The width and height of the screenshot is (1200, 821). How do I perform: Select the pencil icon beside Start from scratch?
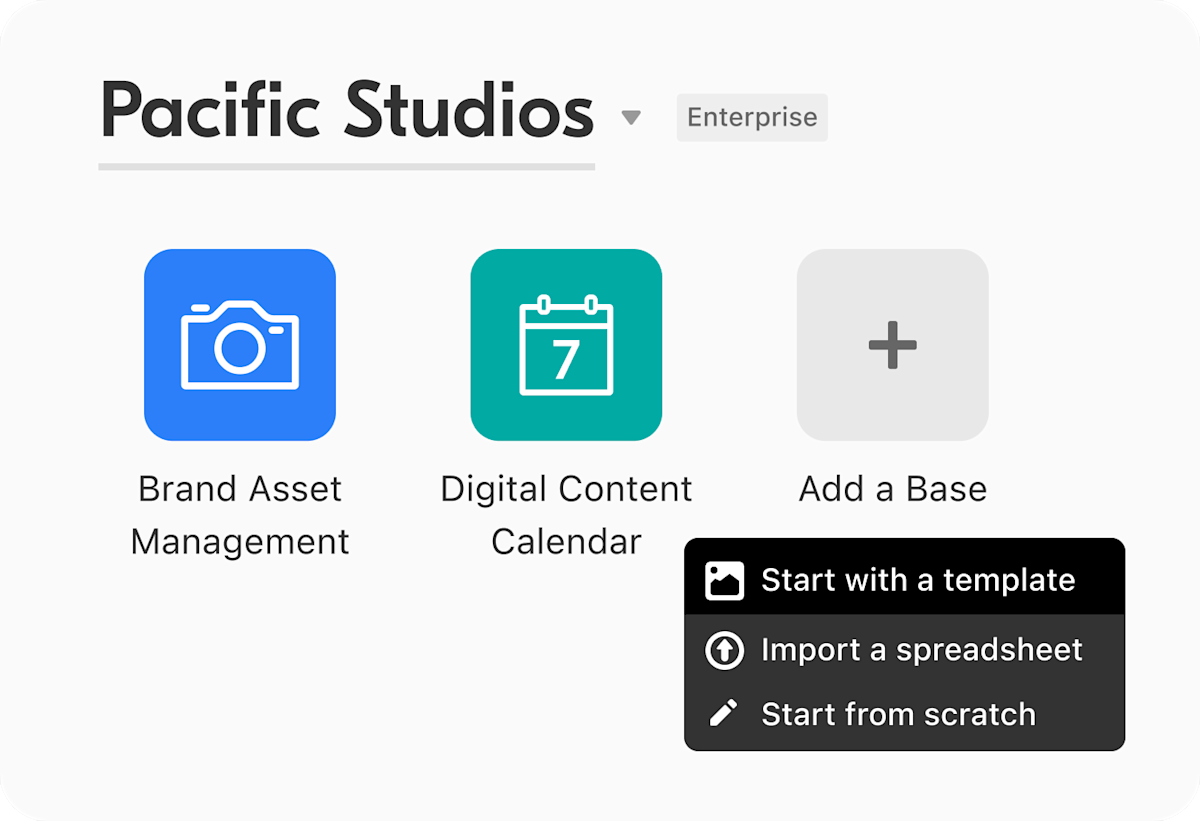tap(723, 714)
